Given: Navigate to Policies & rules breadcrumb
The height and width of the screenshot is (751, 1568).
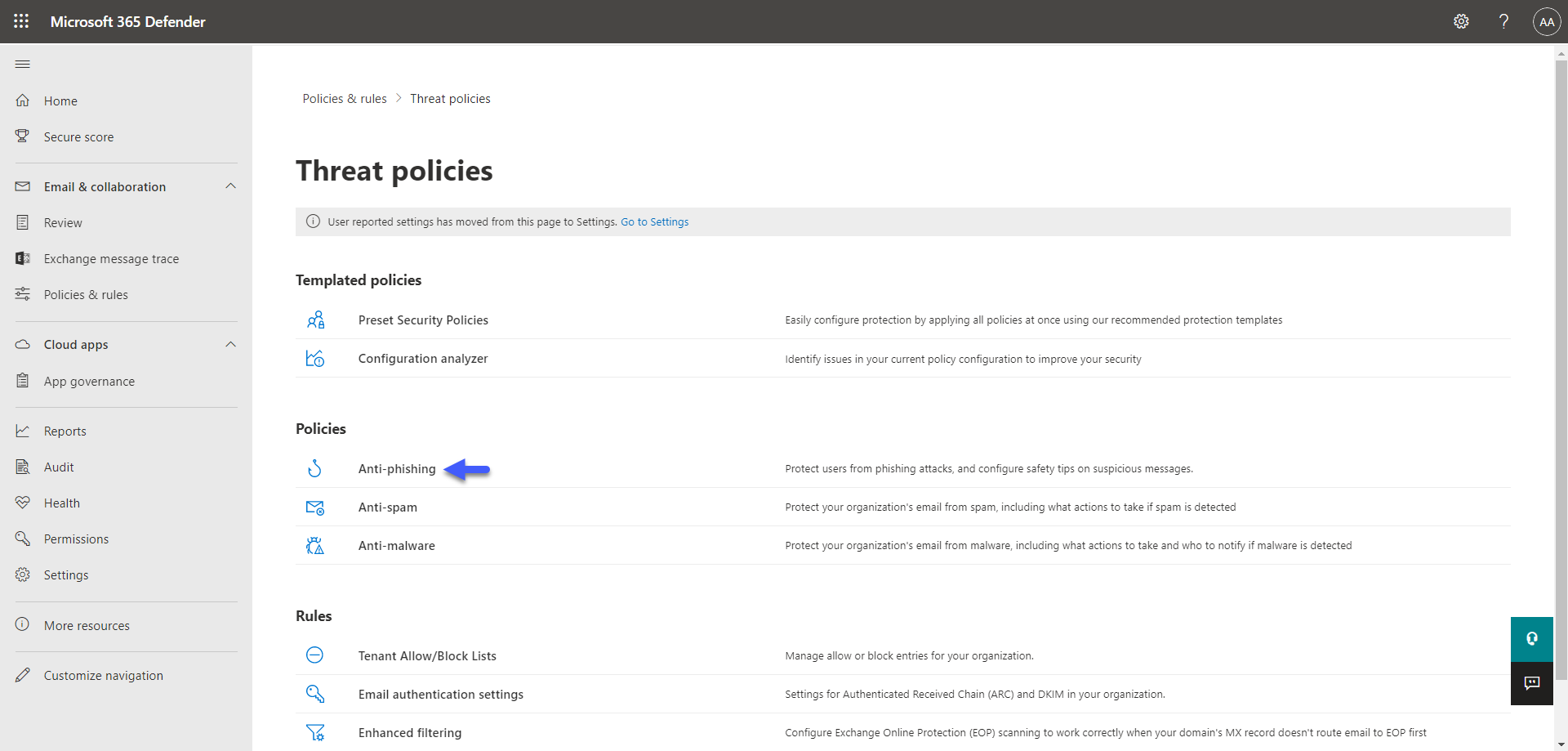Looking at the screenshot, I should click(x=345, y=99).
